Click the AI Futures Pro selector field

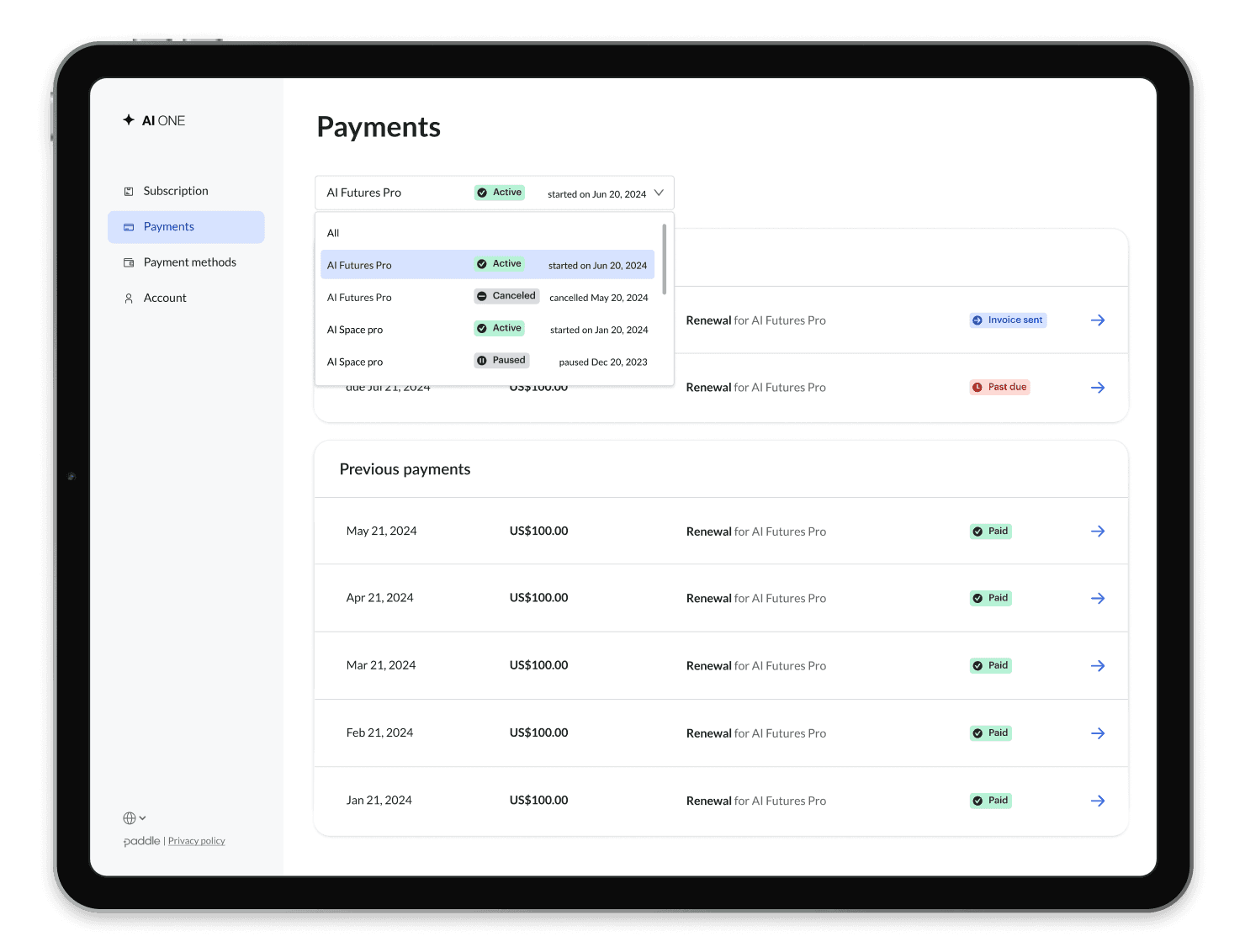click(x=495, y=193)
